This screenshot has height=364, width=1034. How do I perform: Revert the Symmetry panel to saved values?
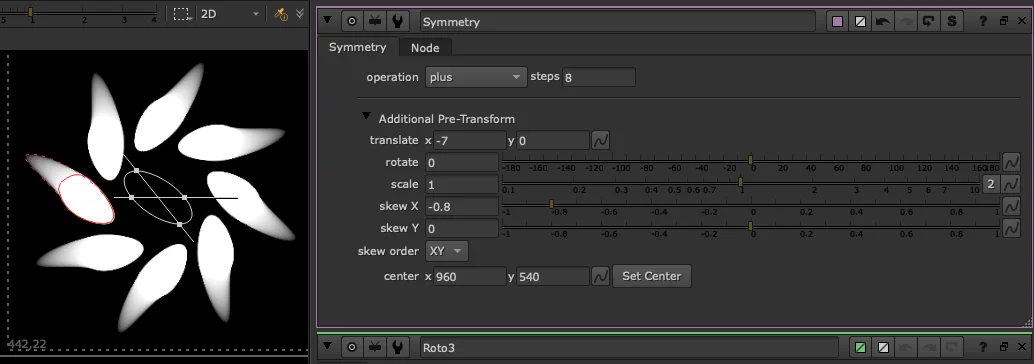click(x=928, y=21)
